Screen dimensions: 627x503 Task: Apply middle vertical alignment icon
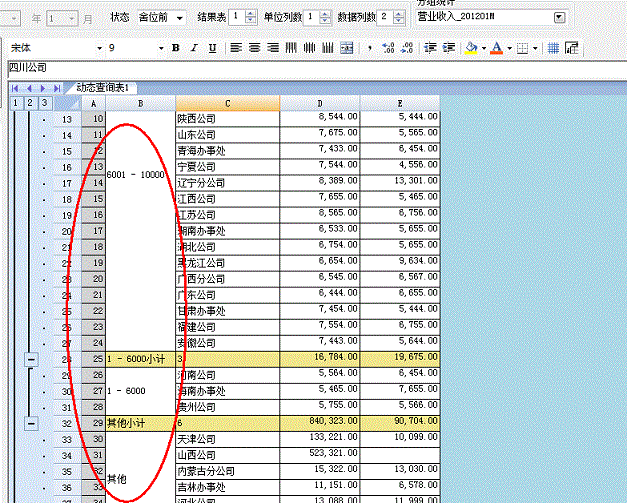click(x=310, y=48)
